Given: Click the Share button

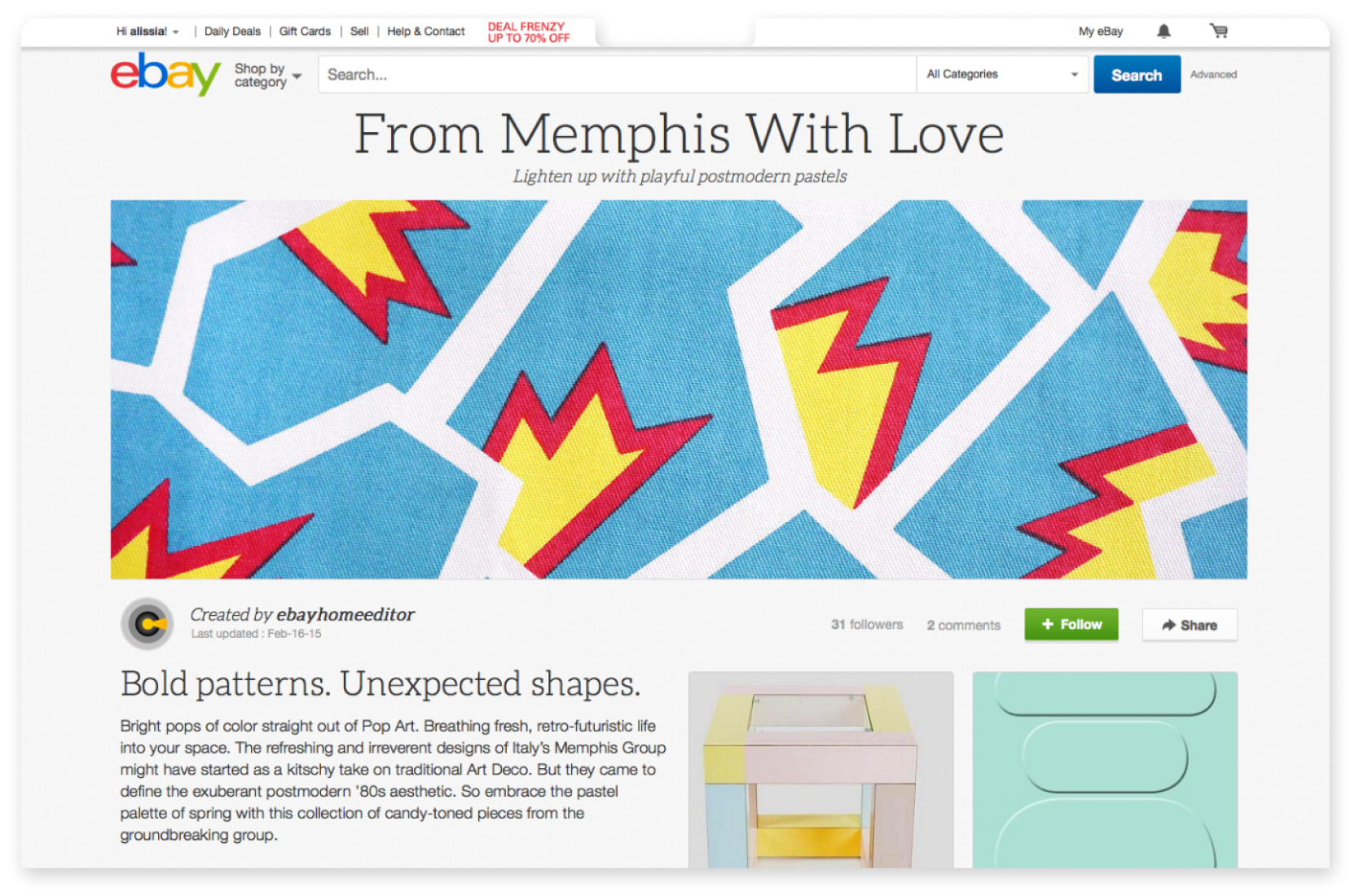Looking at the screenshot, I should pyautogui.click(x=1190, y=625).
